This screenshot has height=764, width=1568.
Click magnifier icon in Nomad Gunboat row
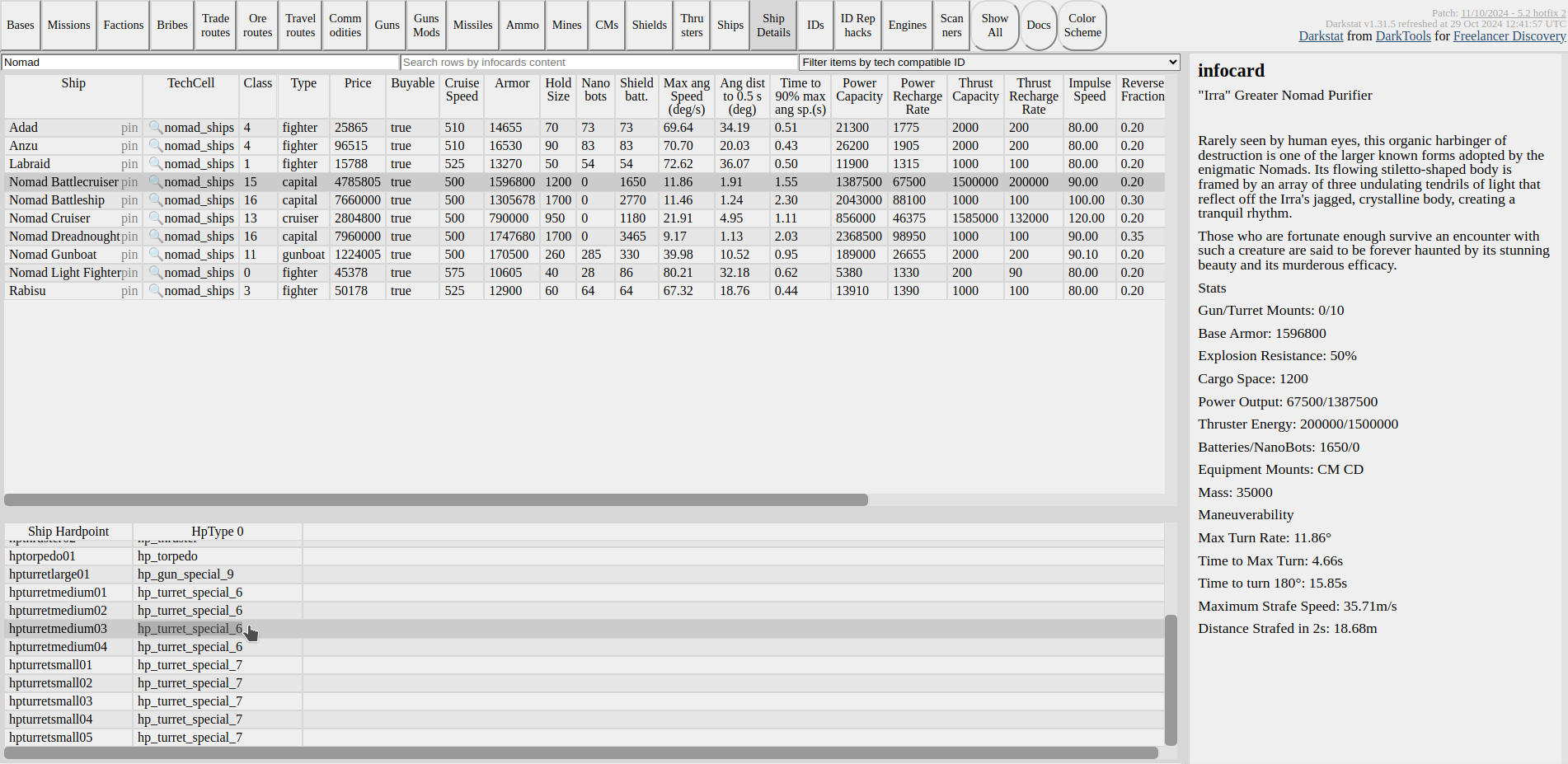(x=155, y=255)
